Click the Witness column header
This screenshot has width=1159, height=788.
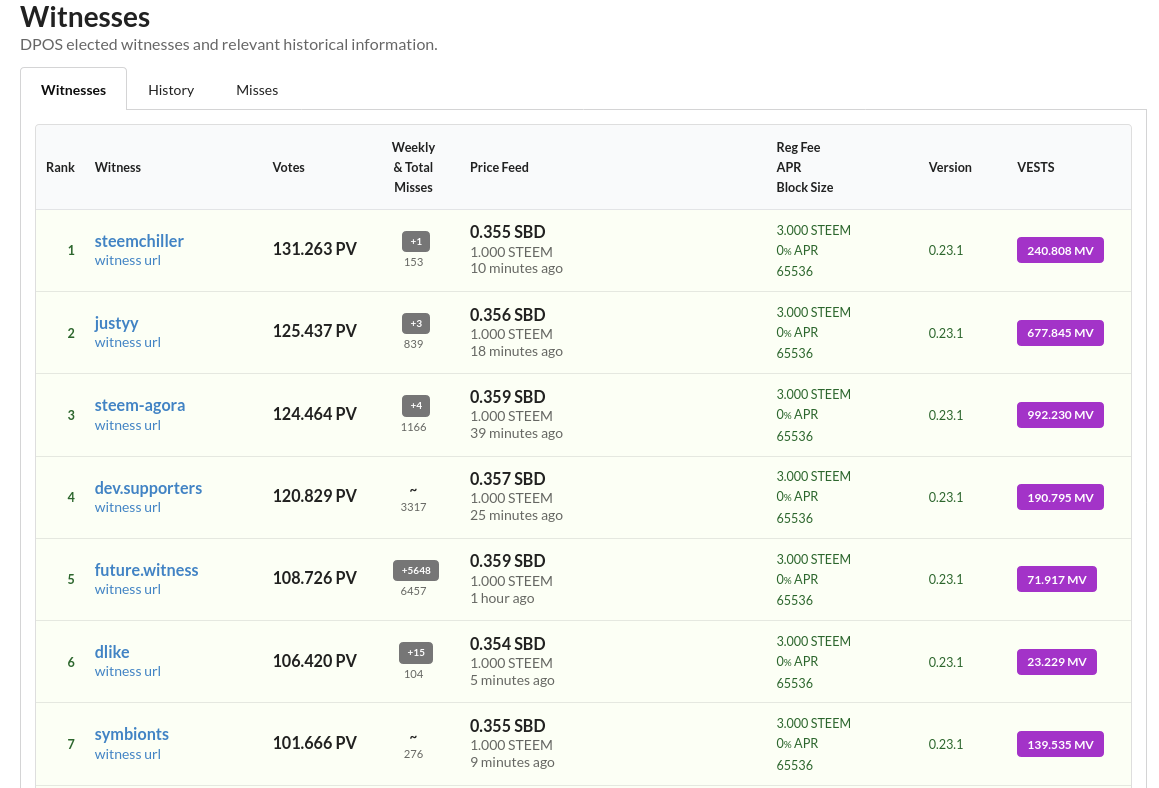click(118, 167)
